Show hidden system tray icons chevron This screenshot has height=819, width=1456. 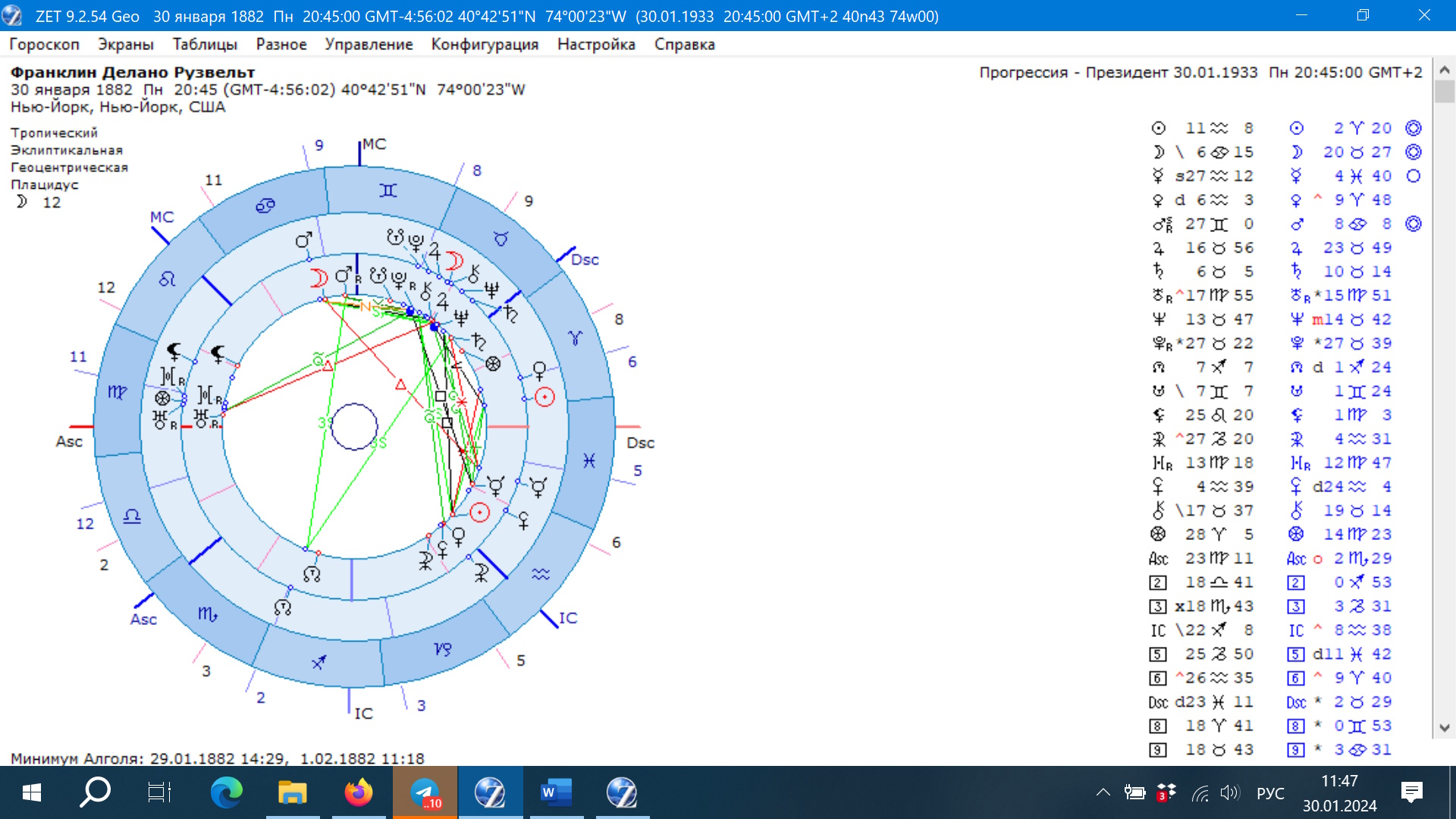coord(1103,793)
